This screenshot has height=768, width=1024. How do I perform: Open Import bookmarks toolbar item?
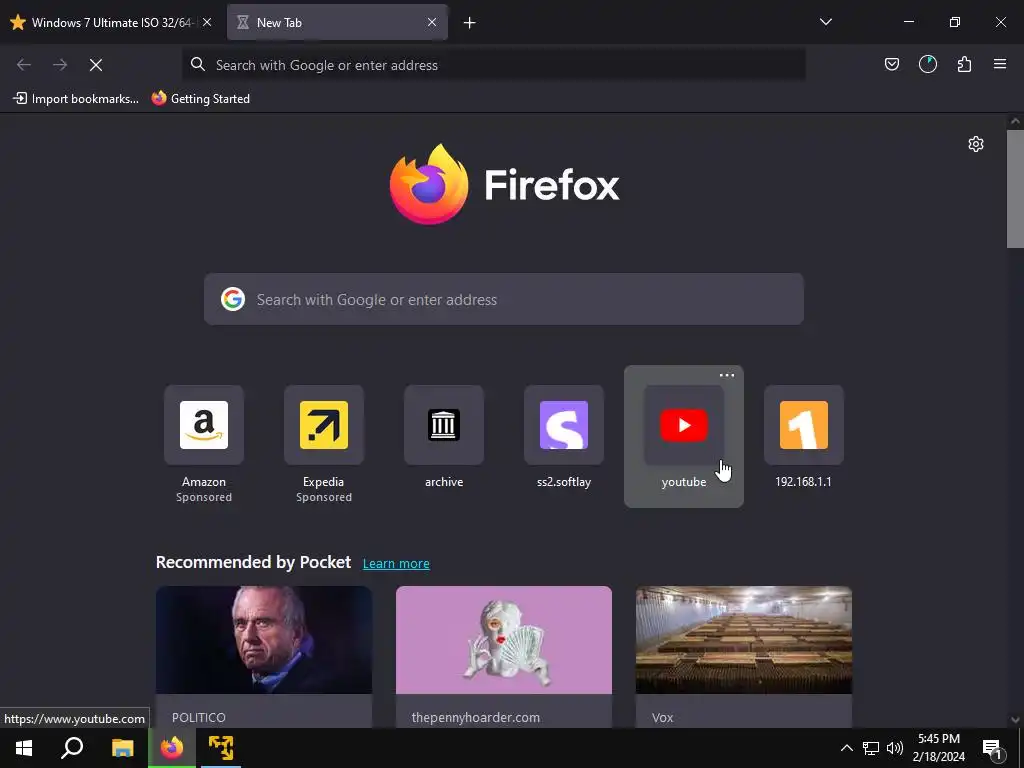(76, 99)
